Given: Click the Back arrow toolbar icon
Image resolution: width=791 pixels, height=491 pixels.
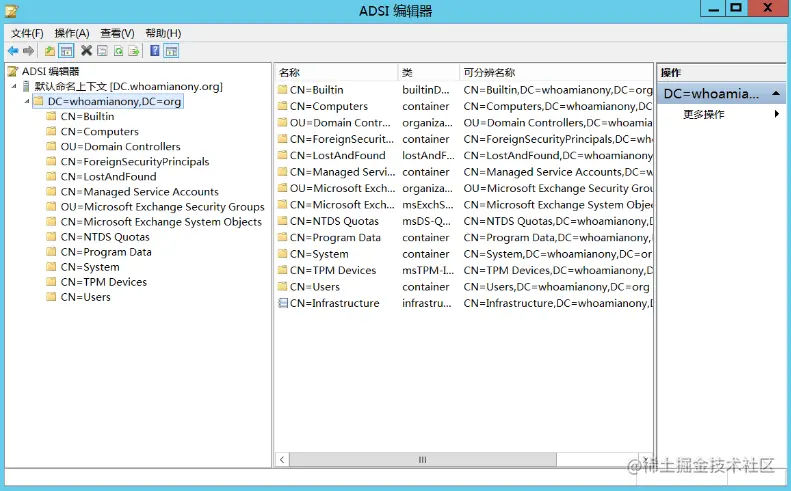Looking at the screenshot, I should 13,50.
